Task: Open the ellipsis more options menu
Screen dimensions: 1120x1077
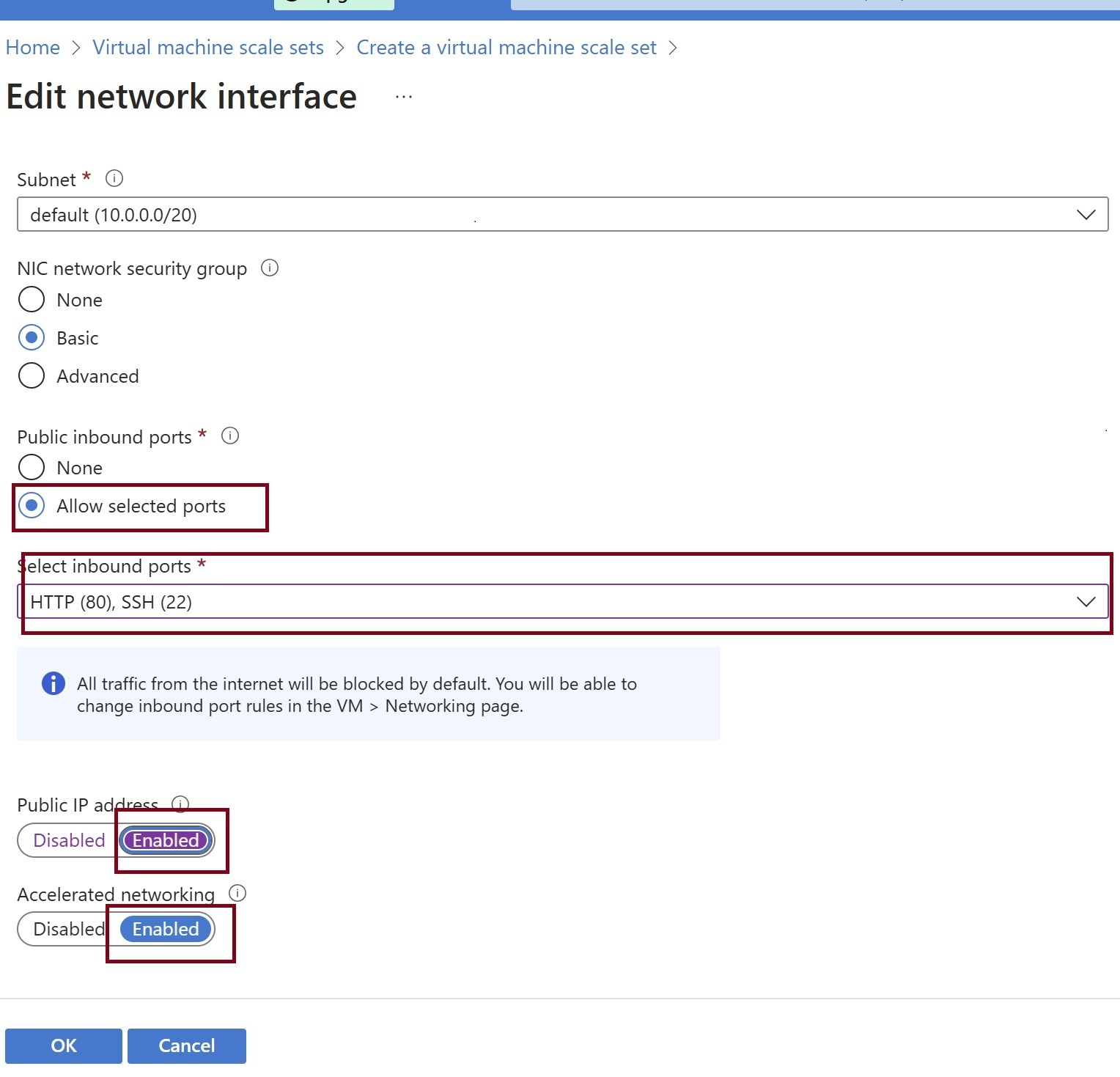Action: [404, 97]
